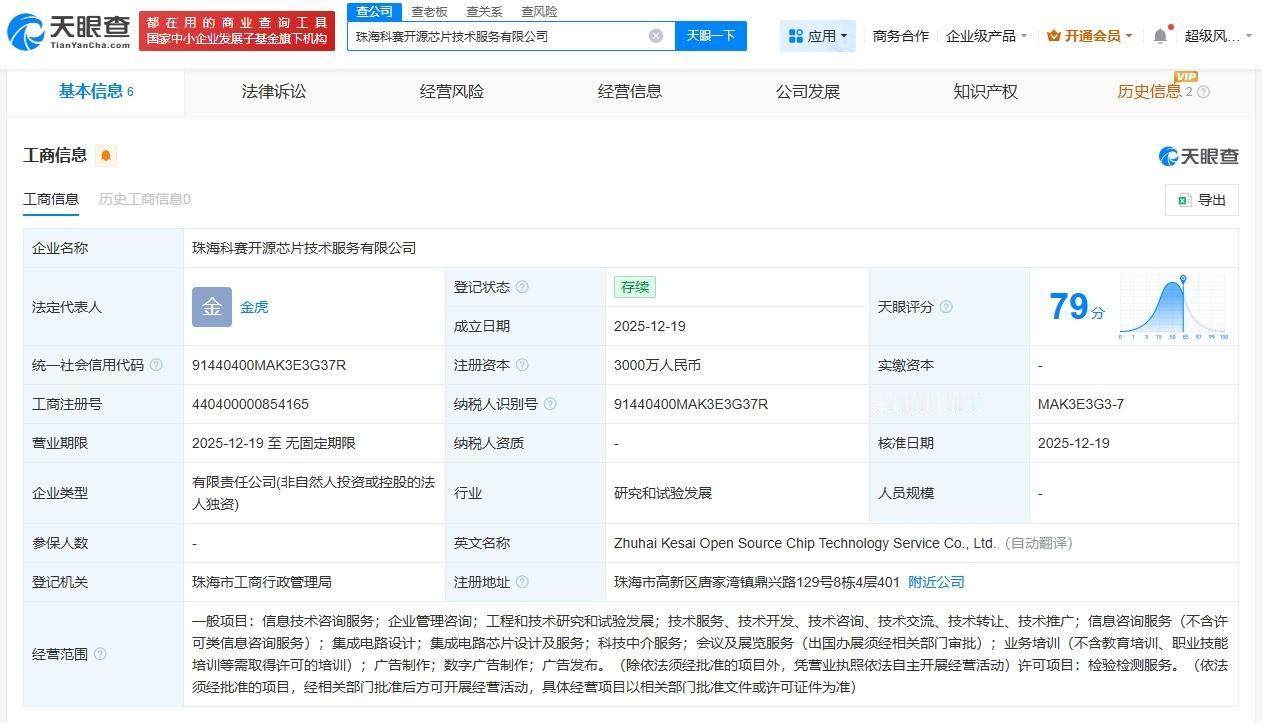Click the registration number 440400000854165
The height and width of the screenshot is (723, 1262).
(250, 404)
